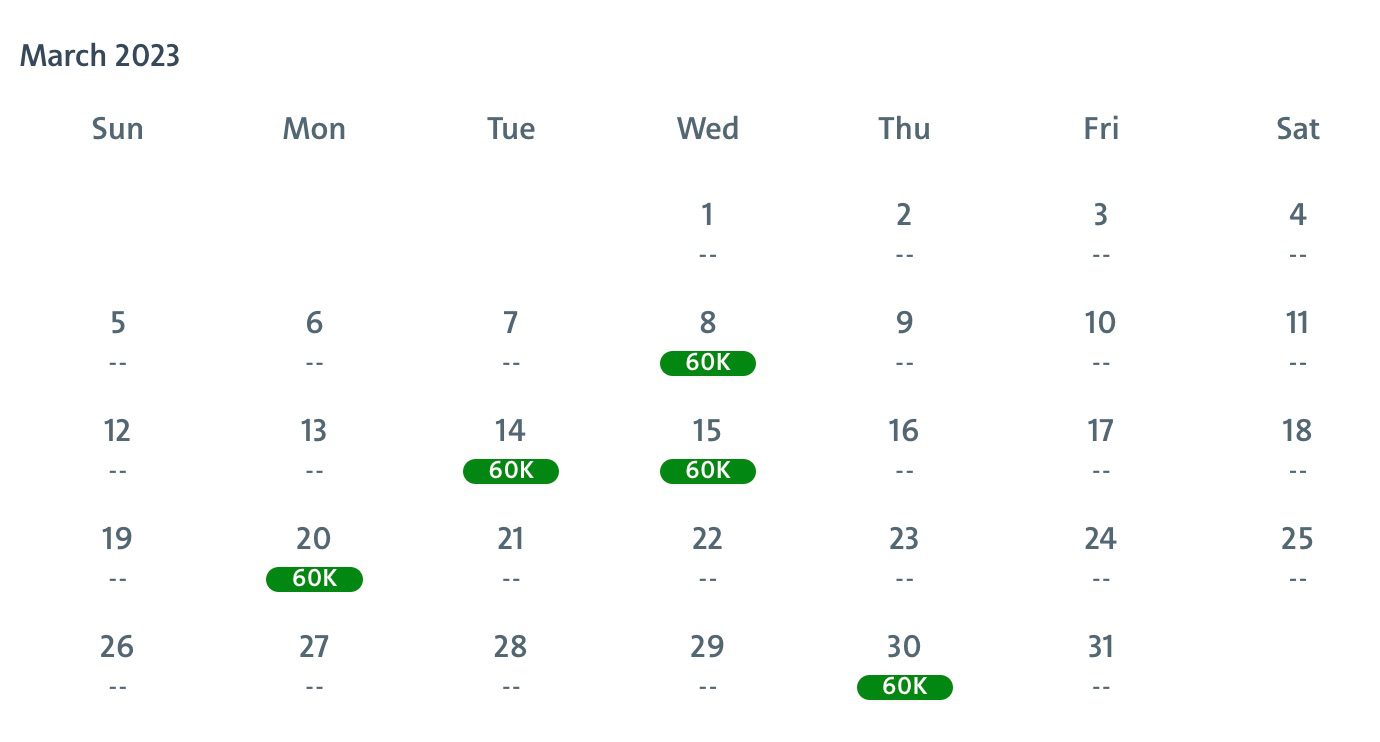Viewport: 1380px width, 742px height.
Task: Click the Mon column header
Action: (x=314, y=128)
